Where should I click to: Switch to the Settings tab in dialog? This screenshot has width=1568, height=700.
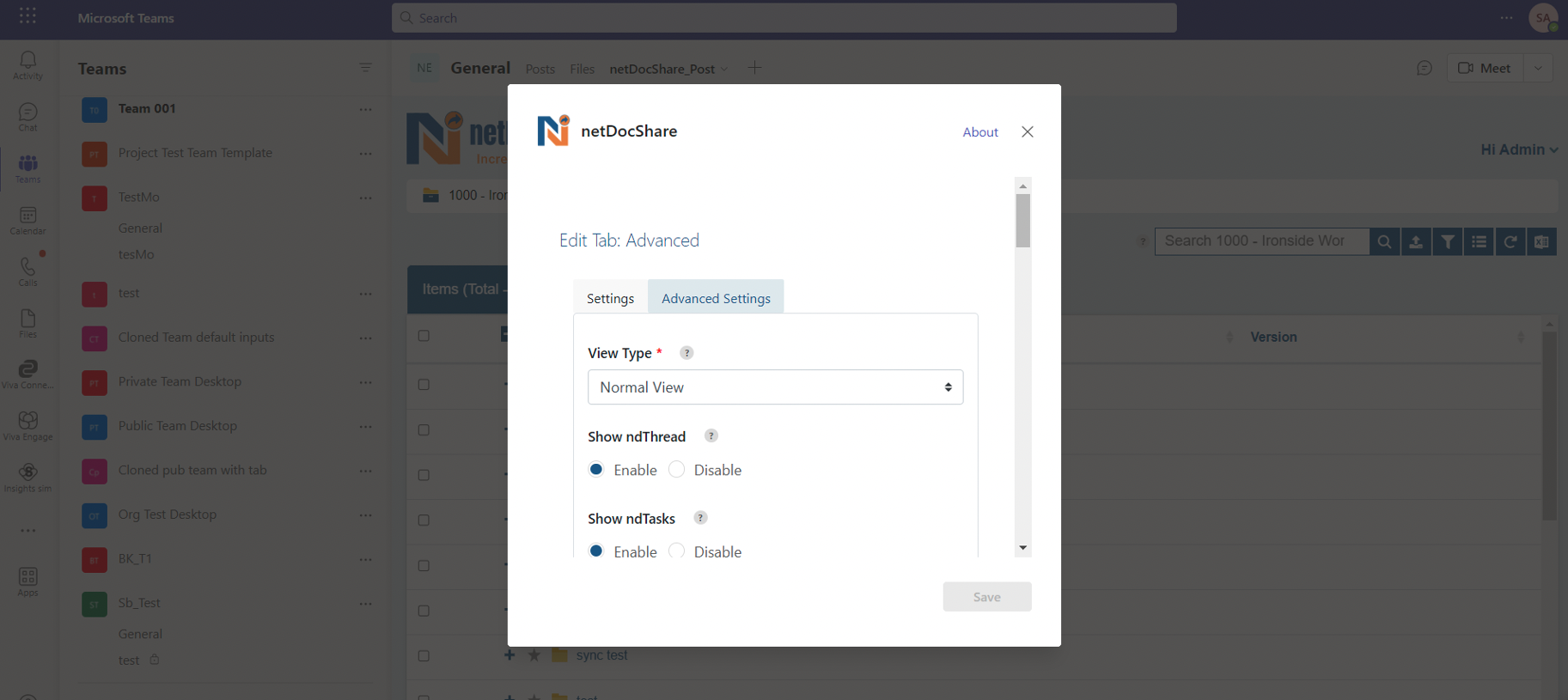(x=610, y=298)
